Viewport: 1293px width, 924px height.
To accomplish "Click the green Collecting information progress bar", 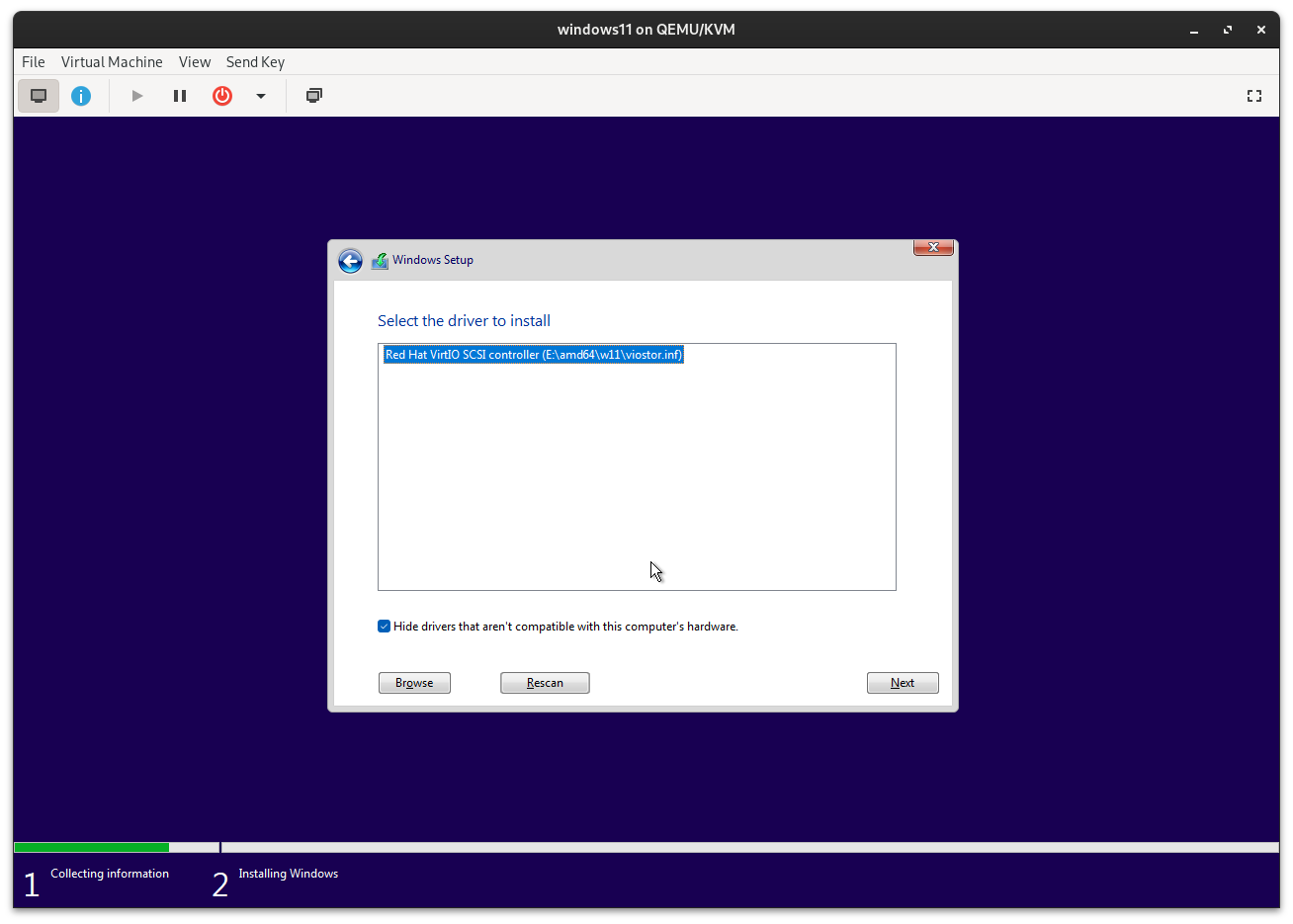I will pyautogui.click(x=92, y=847).
